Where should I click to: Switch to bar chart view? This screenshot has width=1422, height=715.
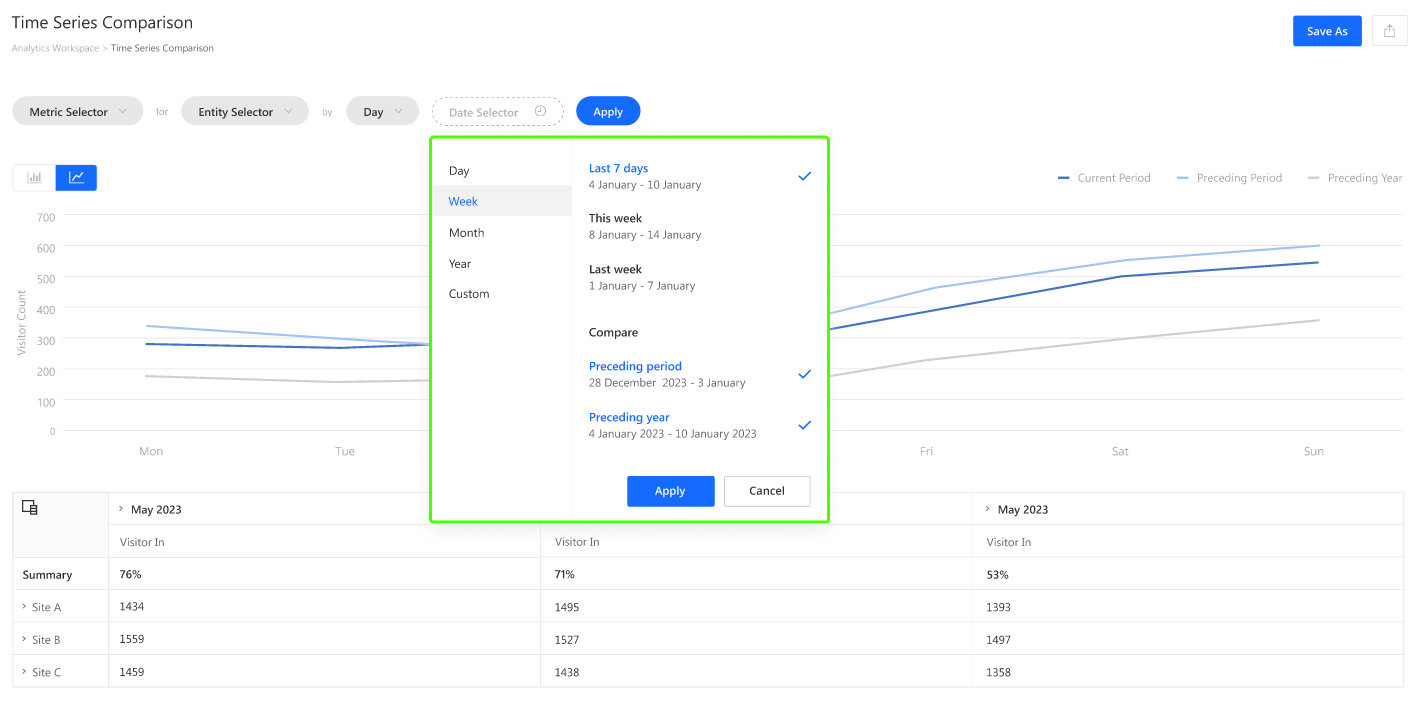pos(34,178)
